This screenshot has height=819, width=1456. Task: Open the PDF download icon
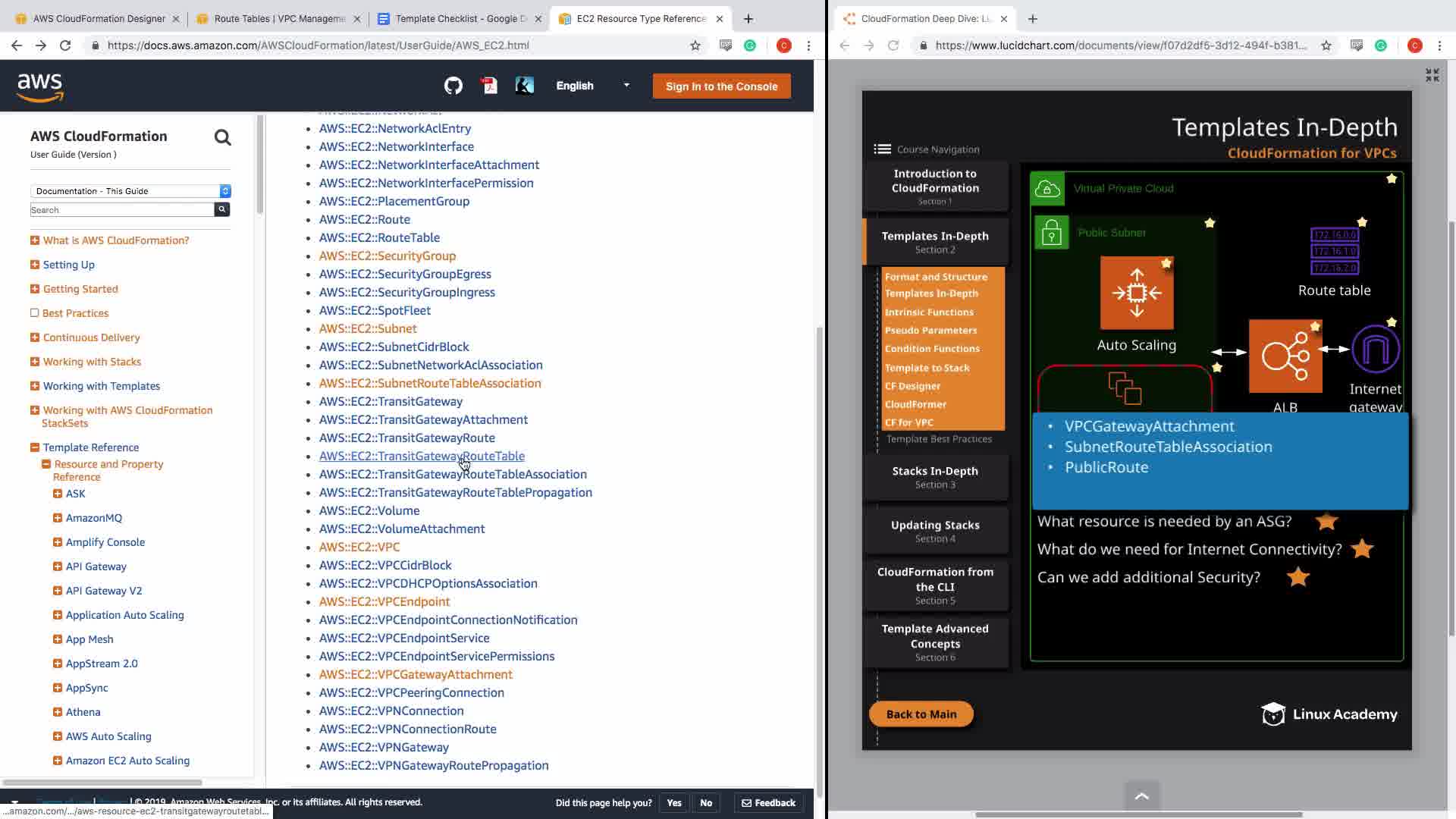(489, 86)
